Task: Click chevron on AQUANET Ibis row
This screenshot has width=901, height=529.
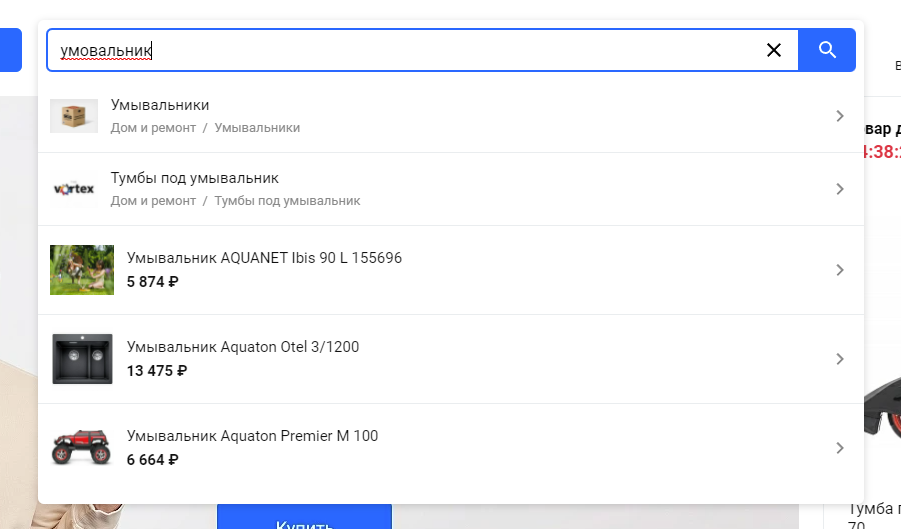Action: pos(840,270)
